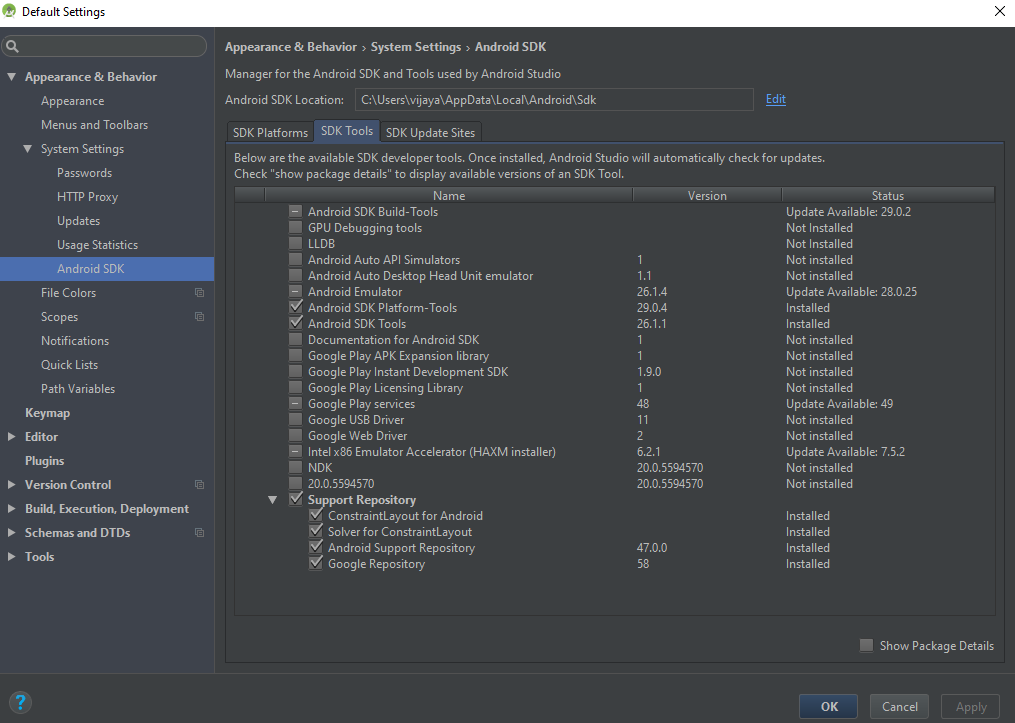Open Usage Statistics settings
The height and width of the screenshot is (723, 1015).
coord(97,245)
